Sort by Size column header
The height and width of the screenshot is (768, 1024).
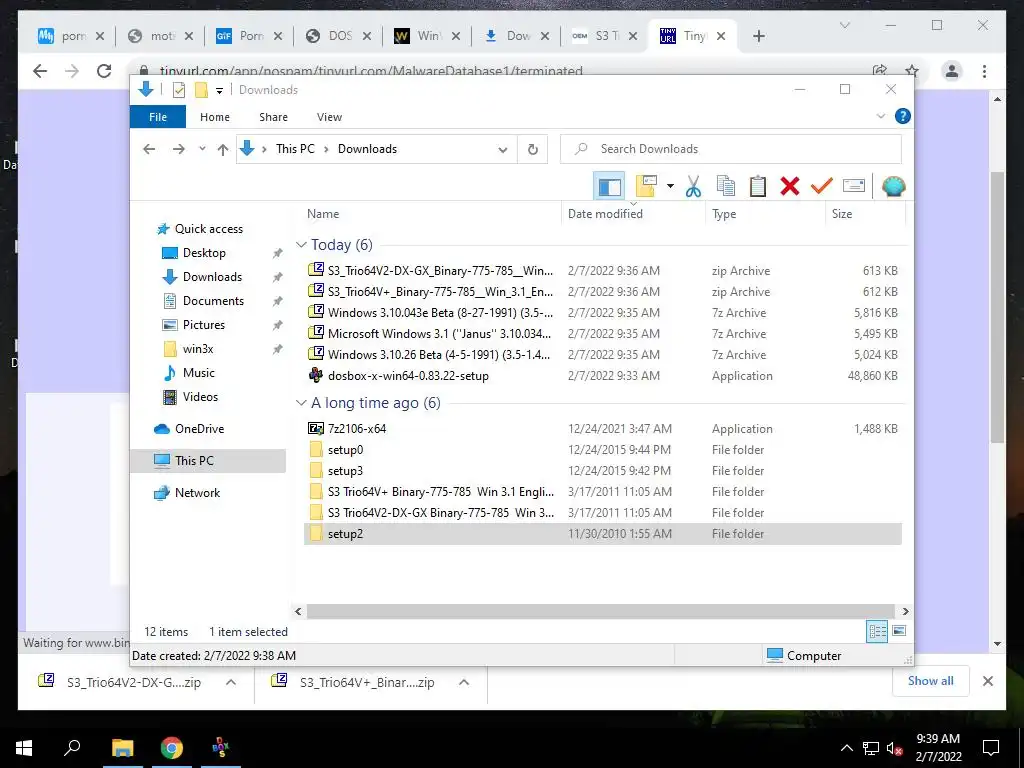pyautogui.click(x=842, y=214)
